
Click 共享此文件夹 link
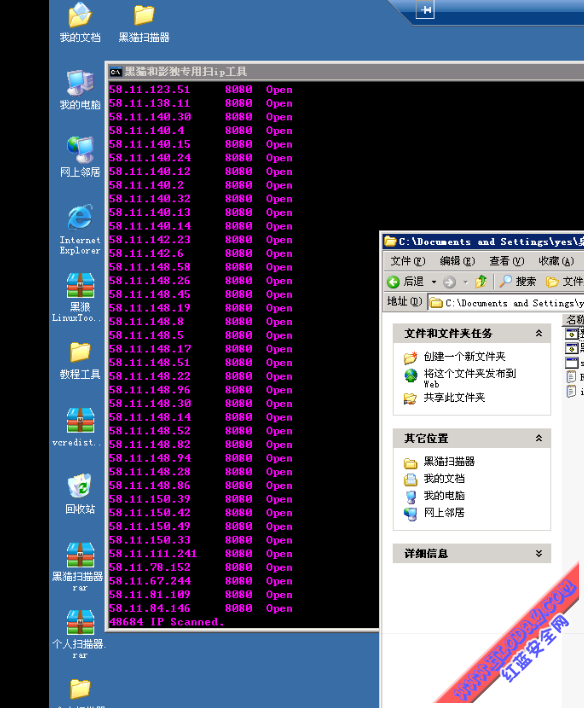[x=454, y=397]
